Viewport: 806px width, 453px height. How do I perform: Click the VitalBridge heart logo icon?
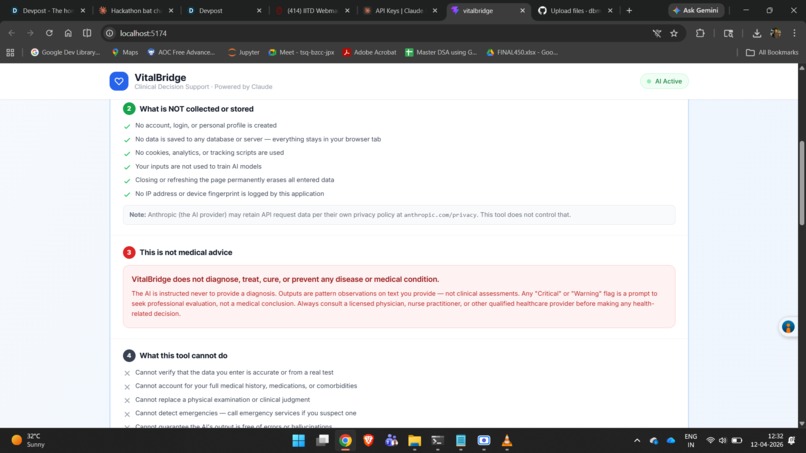point(119,81)
